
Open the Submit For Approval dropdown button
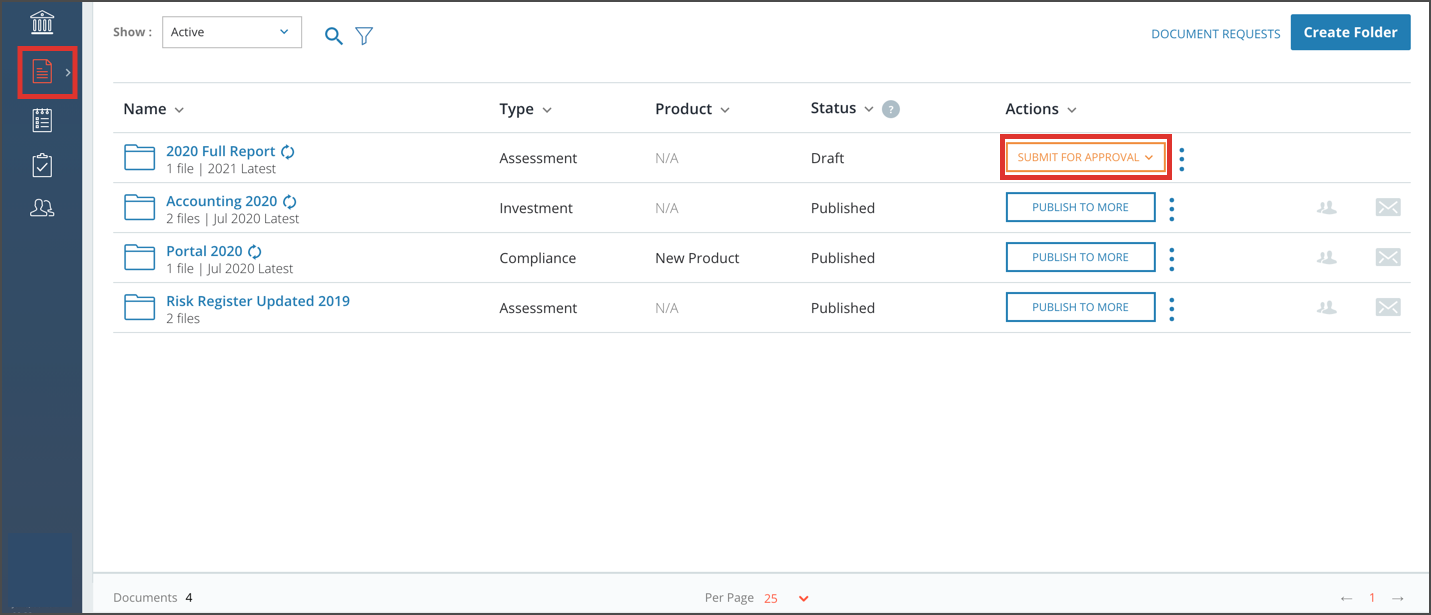(1085, 157)
